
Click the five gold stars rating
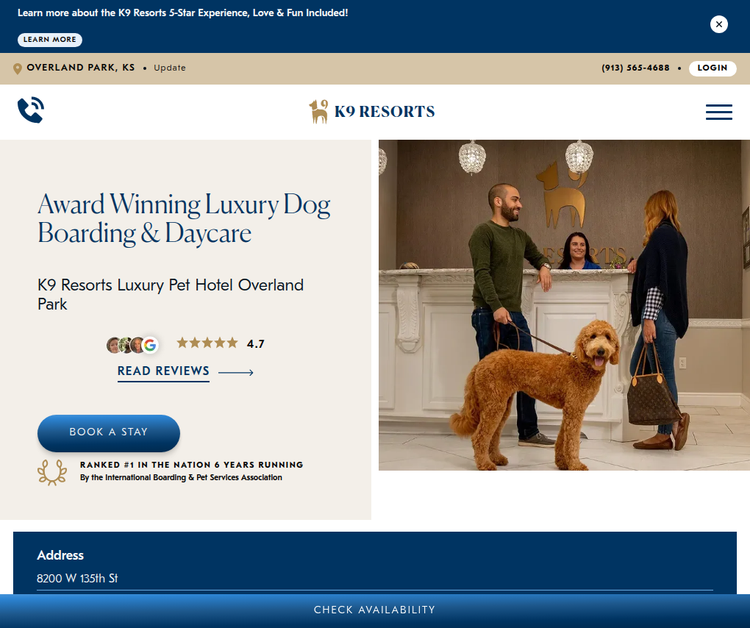click(x=207, y=342)
